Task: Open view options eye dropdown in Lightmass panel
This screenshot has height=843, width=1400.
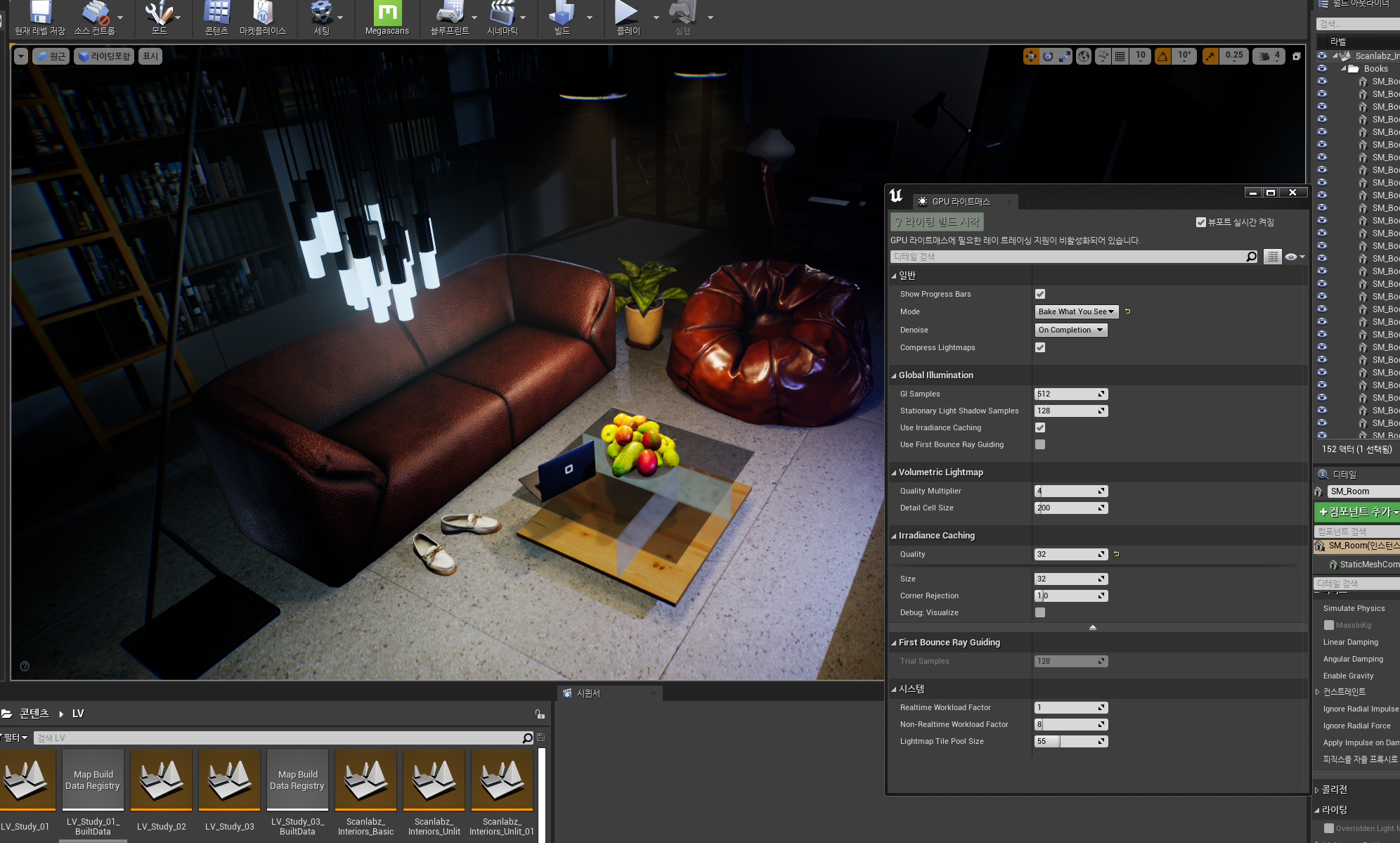Action: [x=1295, y=257]
